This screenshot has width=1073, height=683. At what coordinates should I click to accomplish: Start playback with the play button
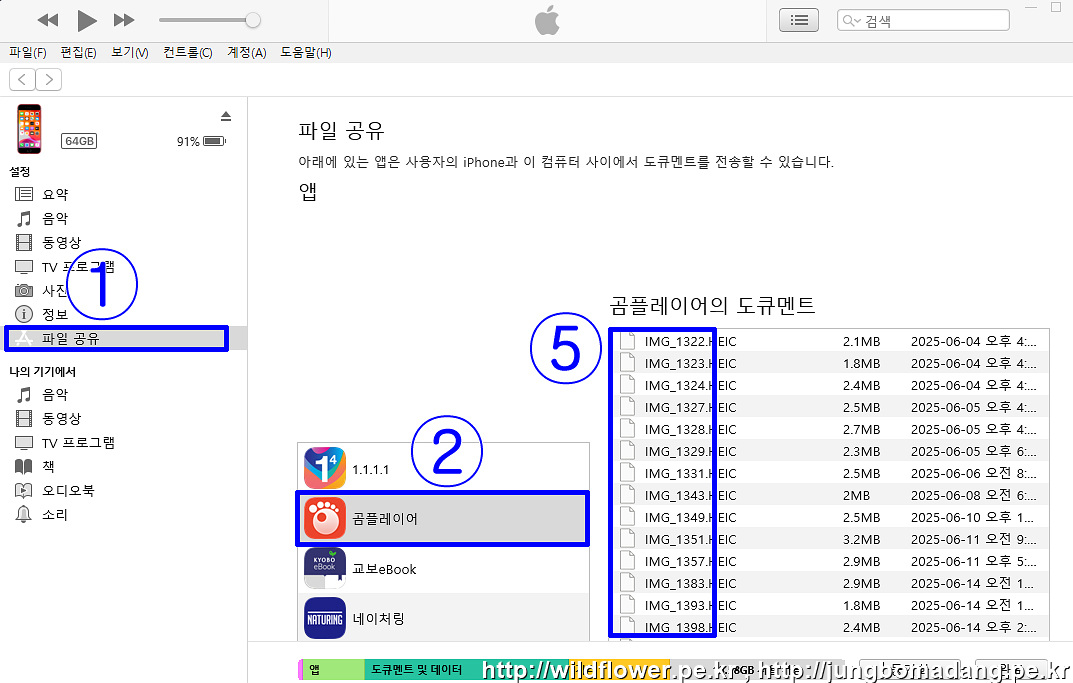[86, 21]
